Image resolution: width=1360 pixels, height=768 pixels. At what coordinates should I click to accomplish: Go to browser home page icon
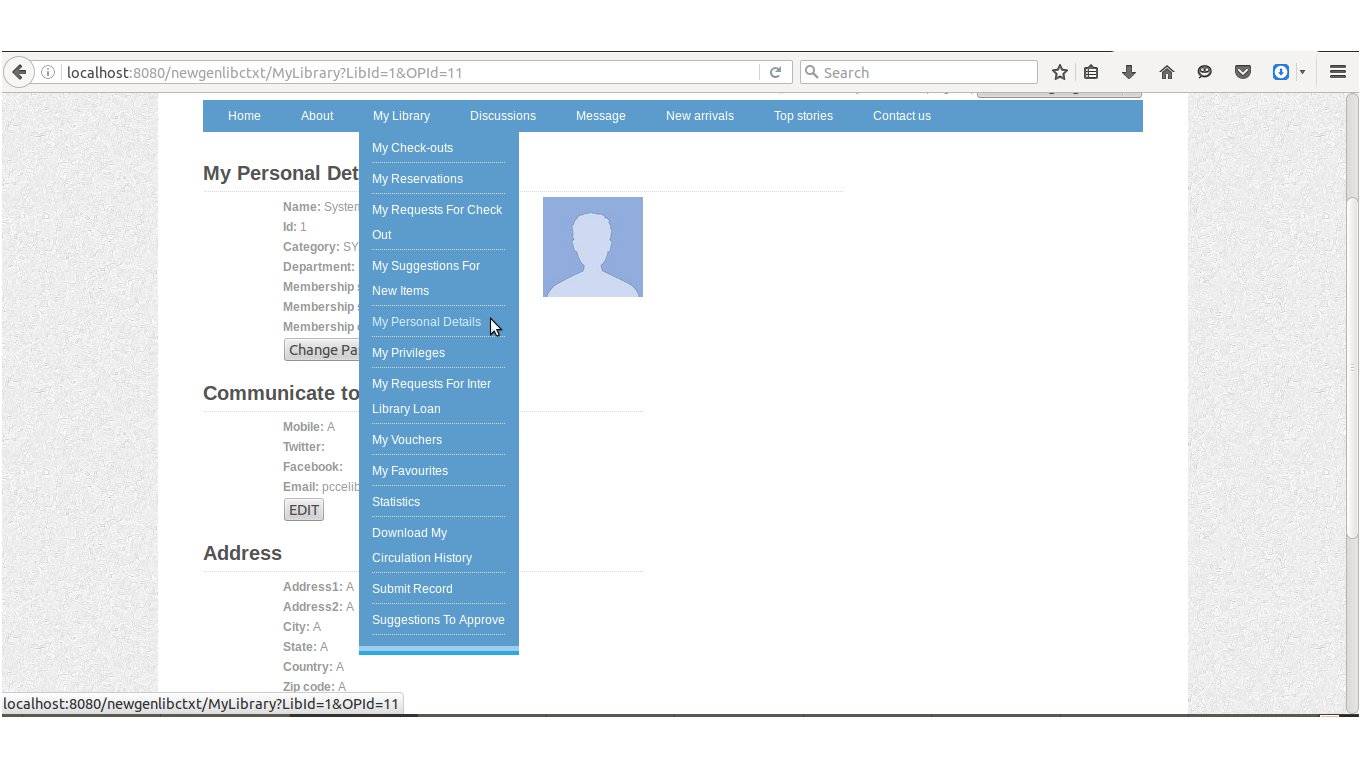coord(1167,72)
